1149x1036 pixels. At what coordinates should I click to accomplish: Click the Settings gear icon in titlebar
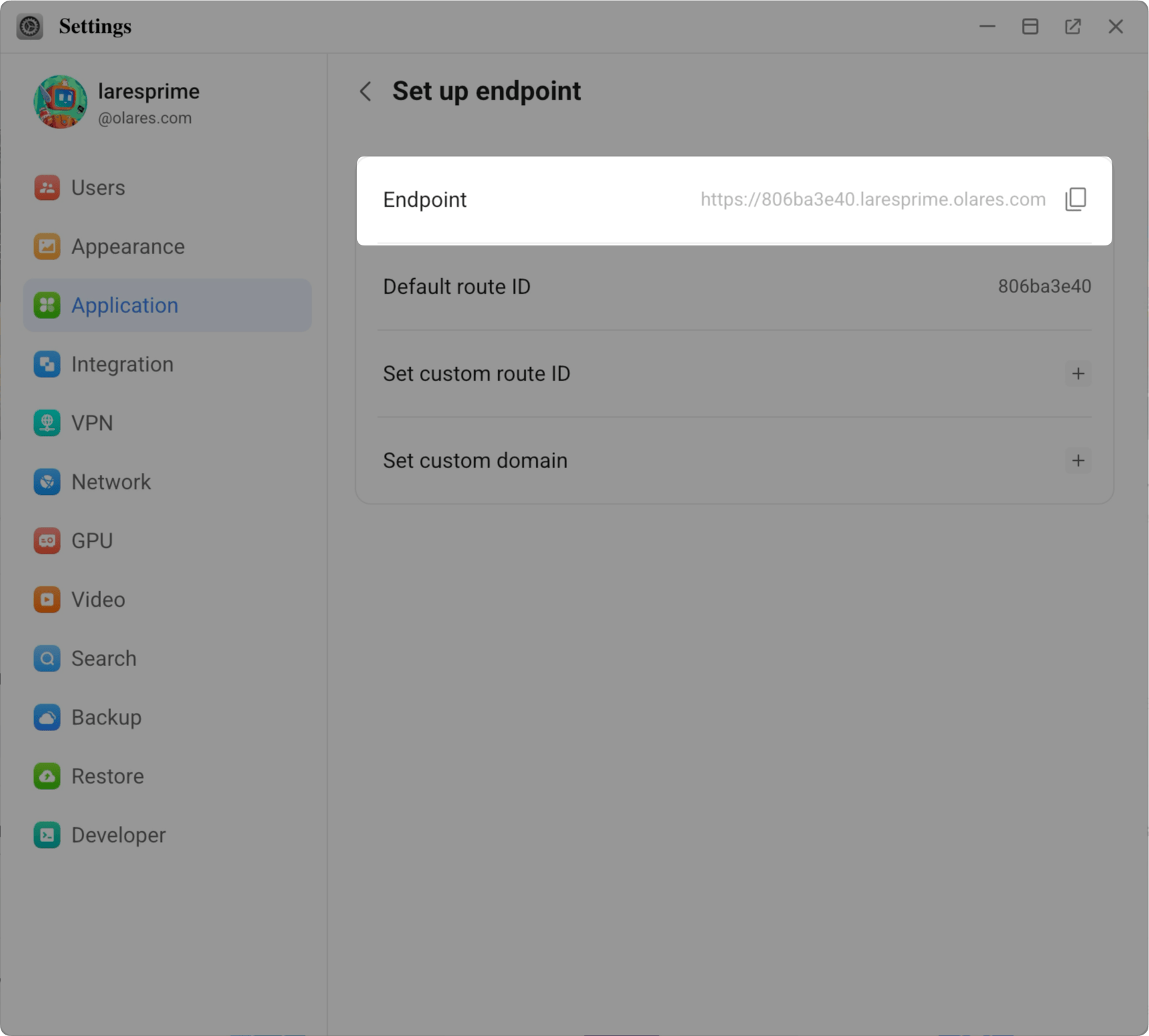pyautogui.click(x=29, y=26)
